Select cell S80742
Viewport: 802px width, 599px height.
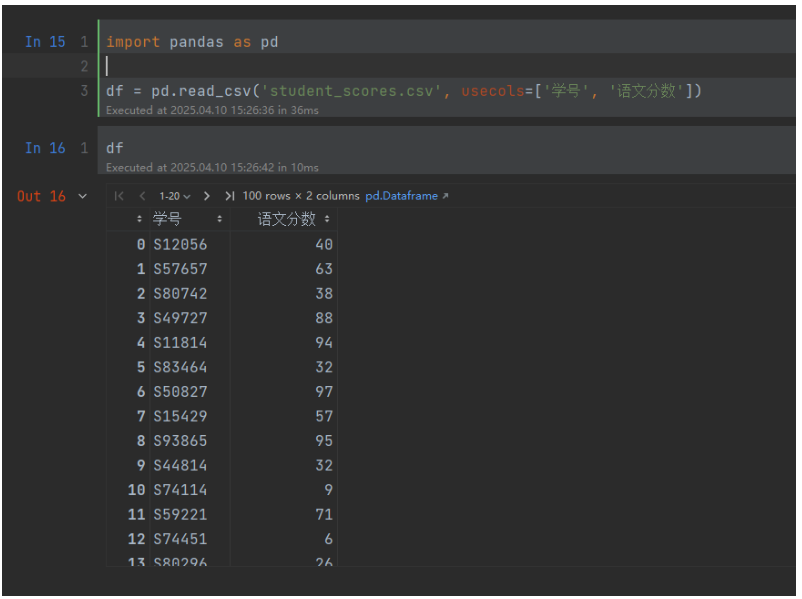tap(180, 294)
